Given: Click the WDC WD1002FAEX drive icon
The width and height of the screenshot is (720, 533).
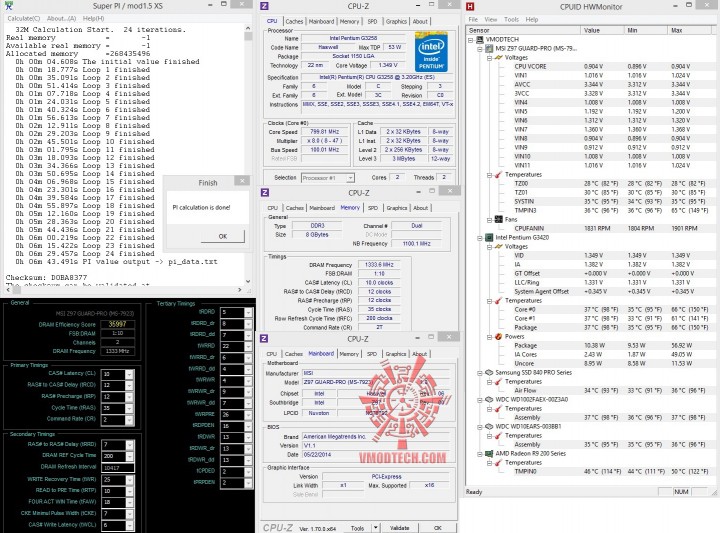Looking at the screenshot, I should [489, 399].
